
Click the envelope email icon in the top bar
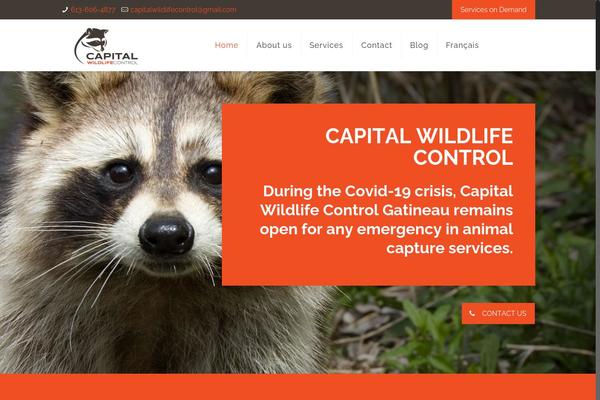pyautogui.click(x=124, y=10)
